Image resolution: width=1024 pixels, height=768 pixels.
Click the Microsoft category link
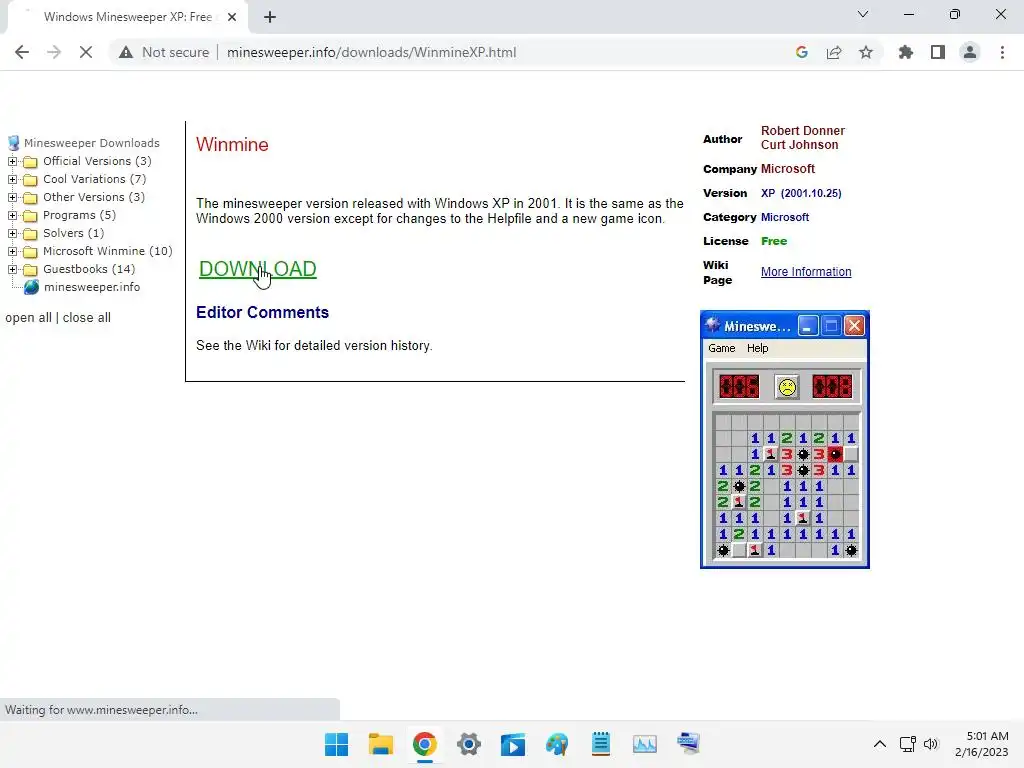[785, 217]
